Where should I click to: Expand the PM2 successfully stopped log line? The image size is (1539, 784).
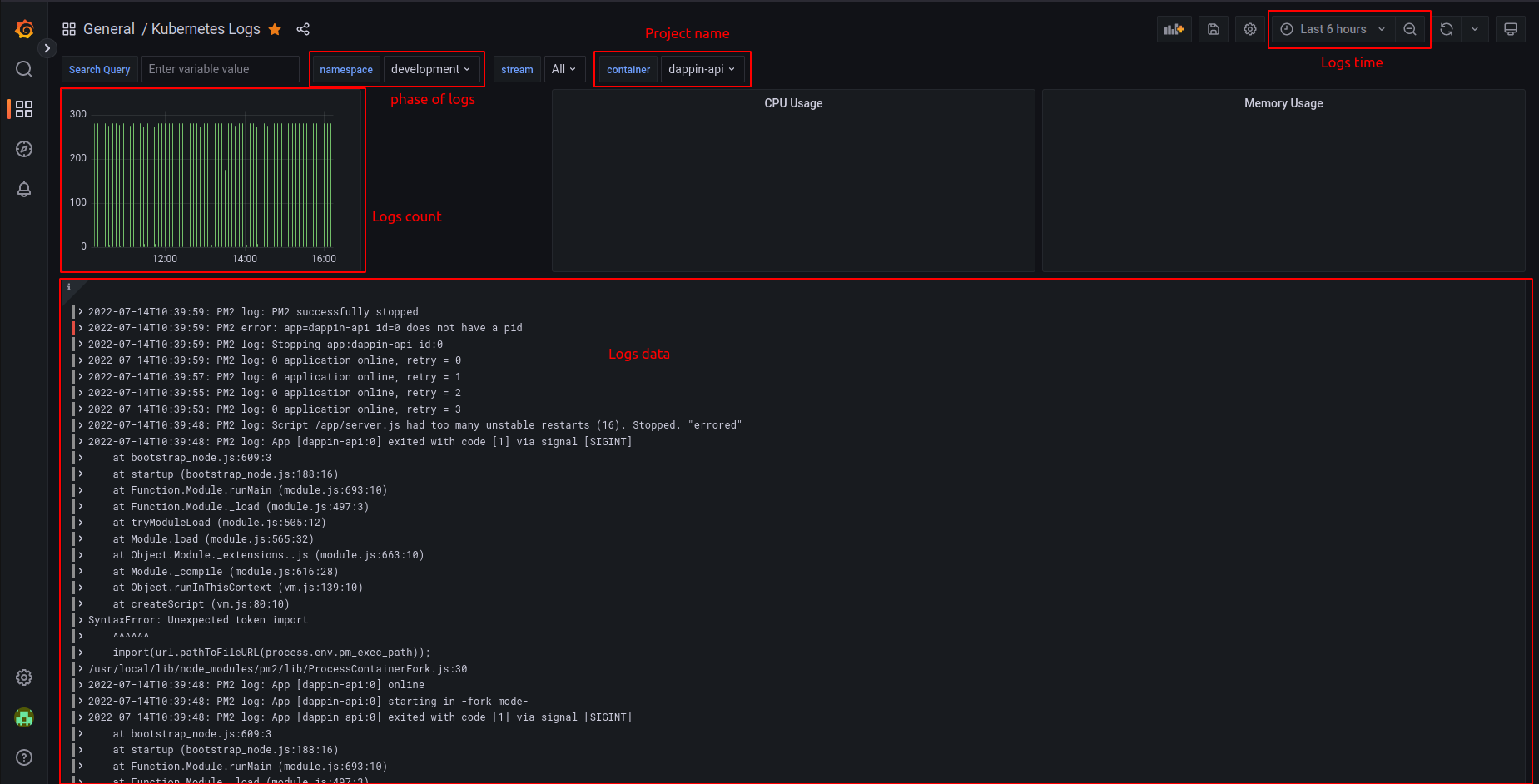(x=81, y=312)
